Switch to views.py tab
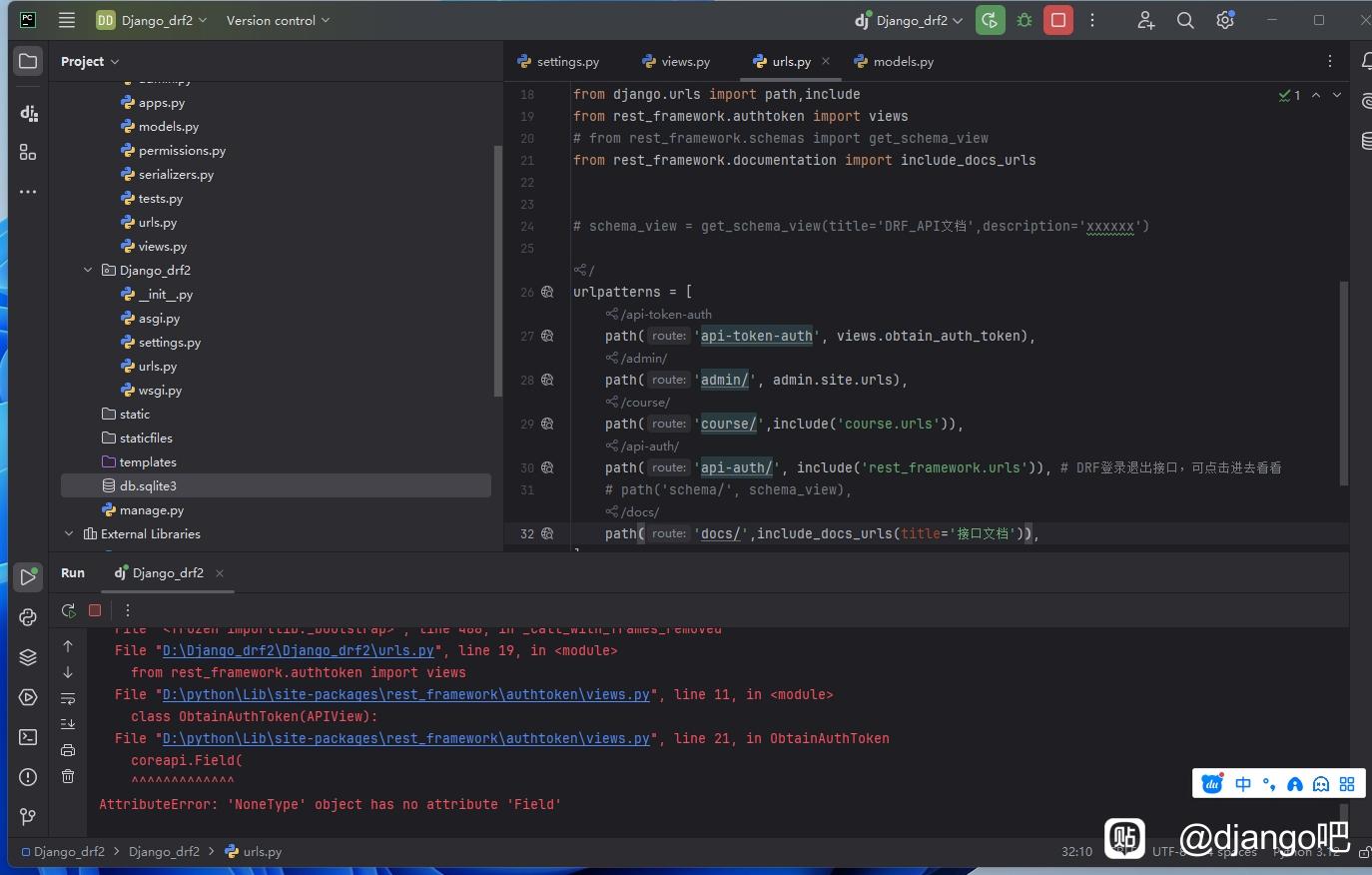The image size is (1372, 875). point(676,61)
